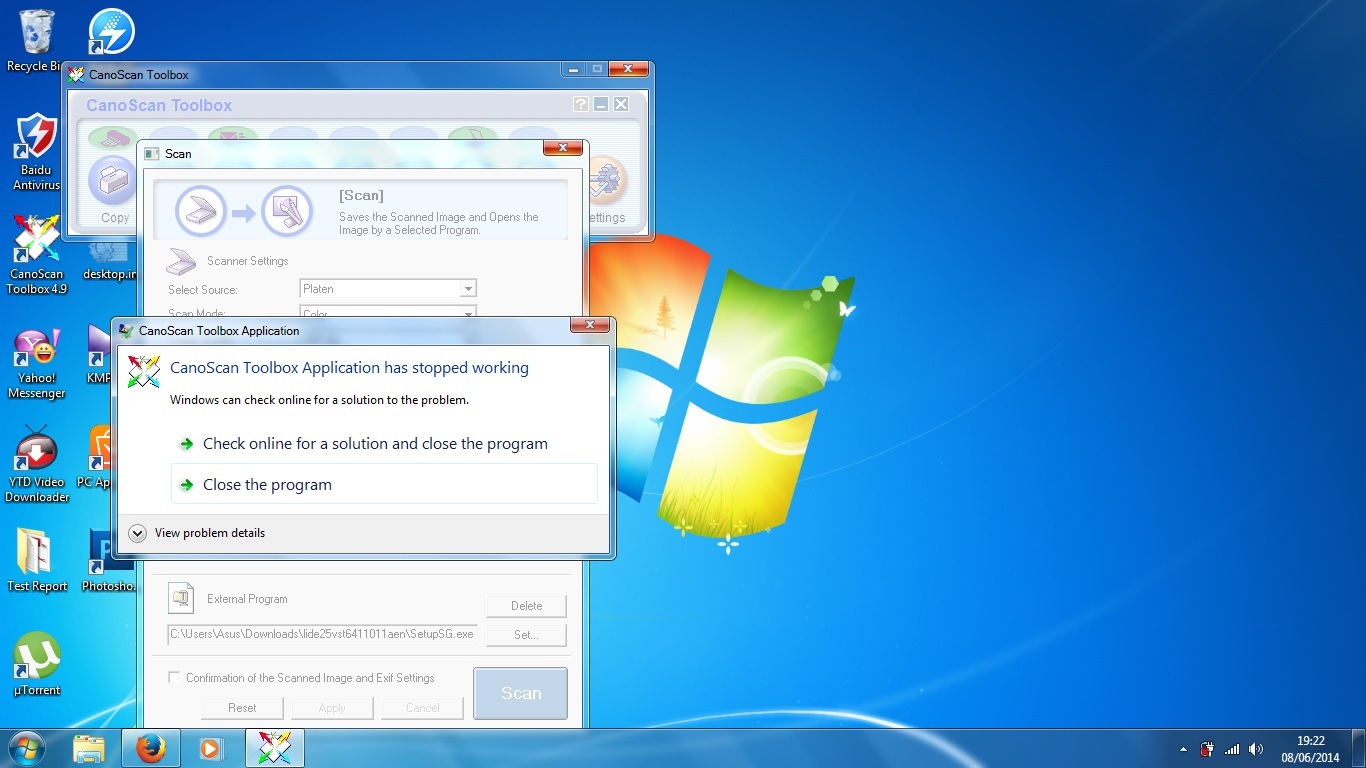
Task: Click the CanoScan Toolbox help question icon
Action: click(581, 105)
